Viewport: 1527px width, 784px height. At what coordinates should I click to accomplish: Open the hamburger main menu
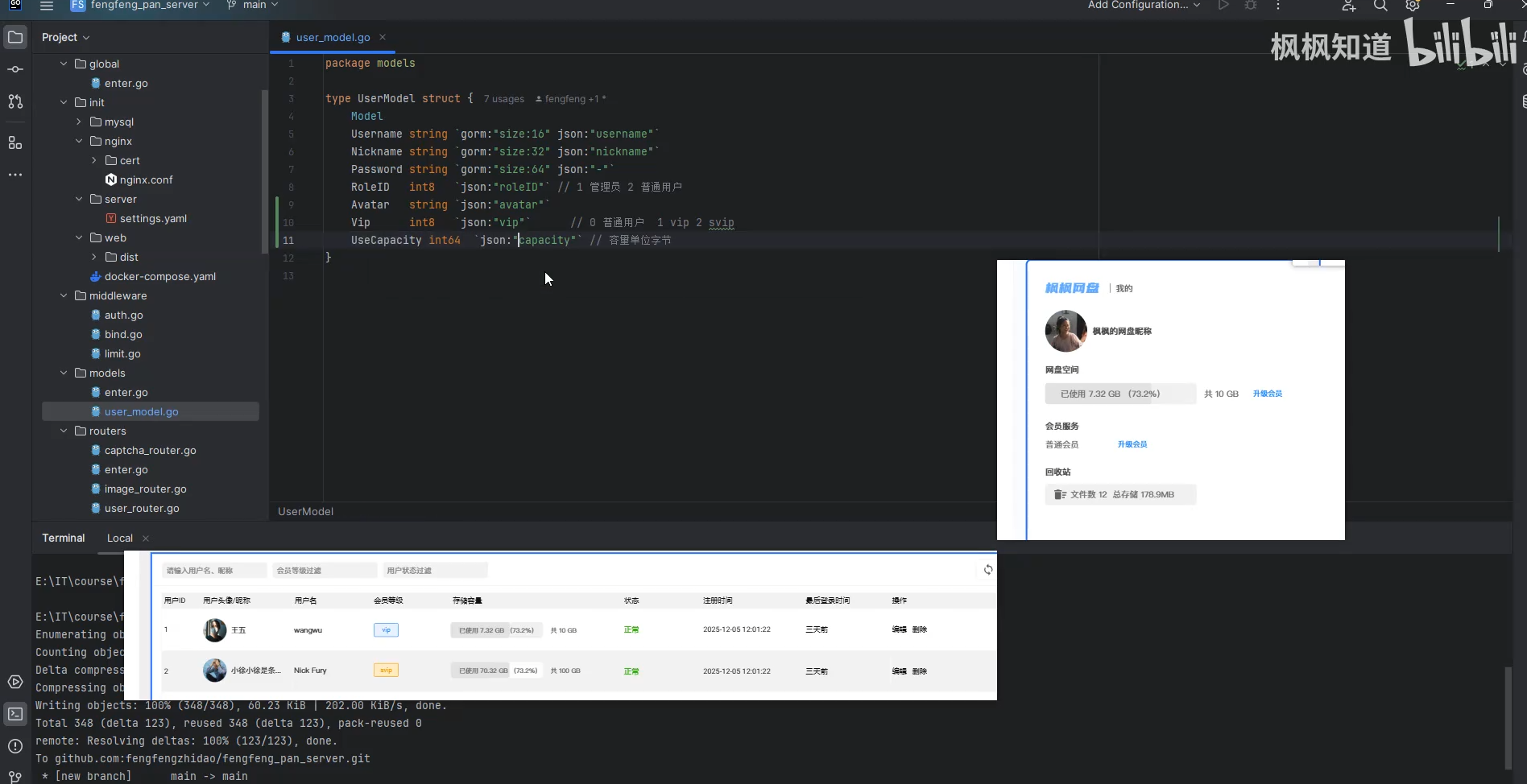[47, 6]
